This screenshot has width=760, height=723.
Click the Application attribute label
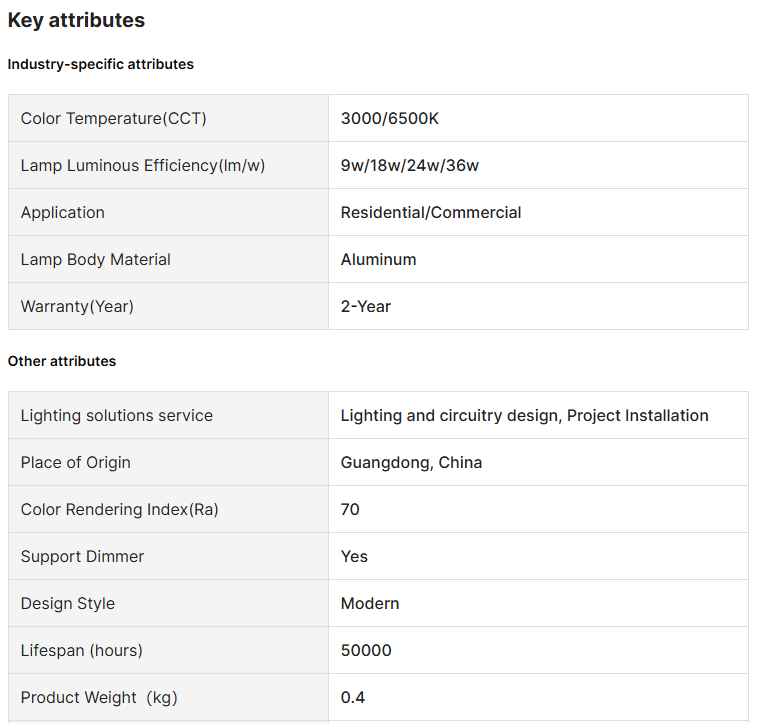click(63, 213)
